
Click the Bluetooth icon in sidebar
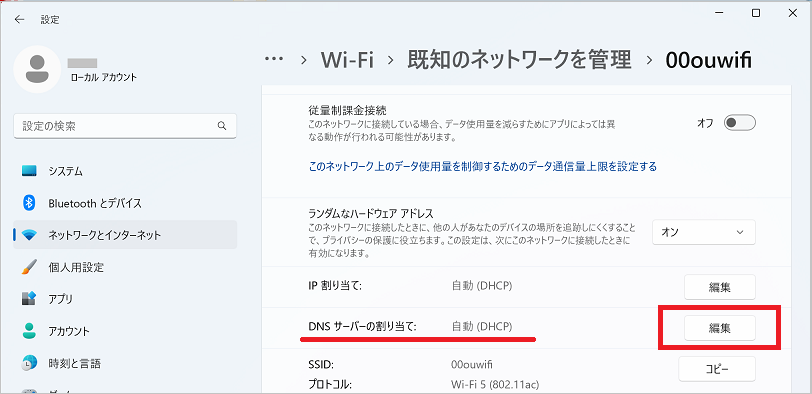[30, 203]
